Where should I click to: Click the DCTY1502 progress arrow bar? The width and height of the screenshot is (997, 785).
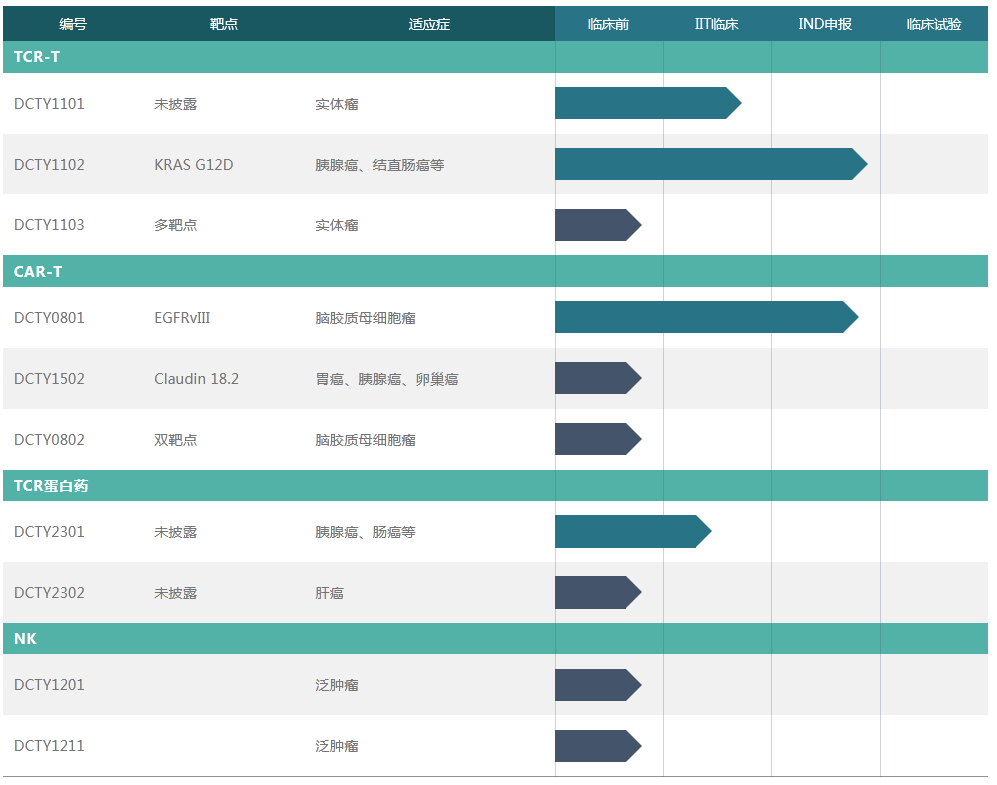pyautogui.click(x=598, y=378)
